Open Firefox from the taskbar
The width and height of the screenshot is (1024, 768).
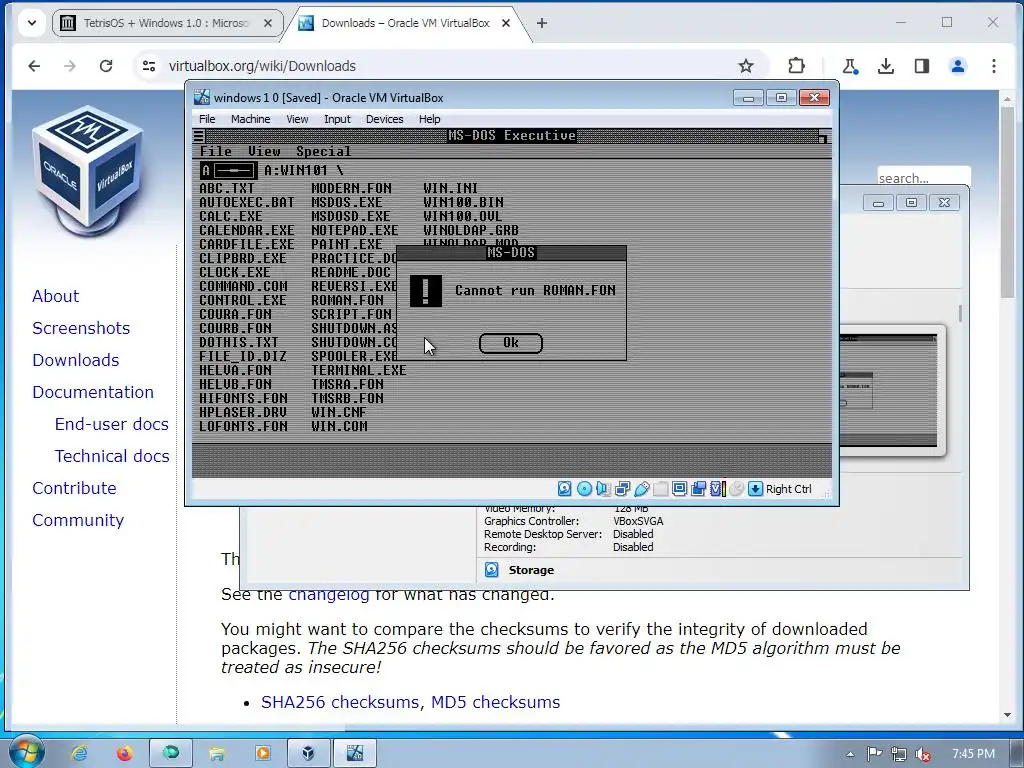(125, 753)
